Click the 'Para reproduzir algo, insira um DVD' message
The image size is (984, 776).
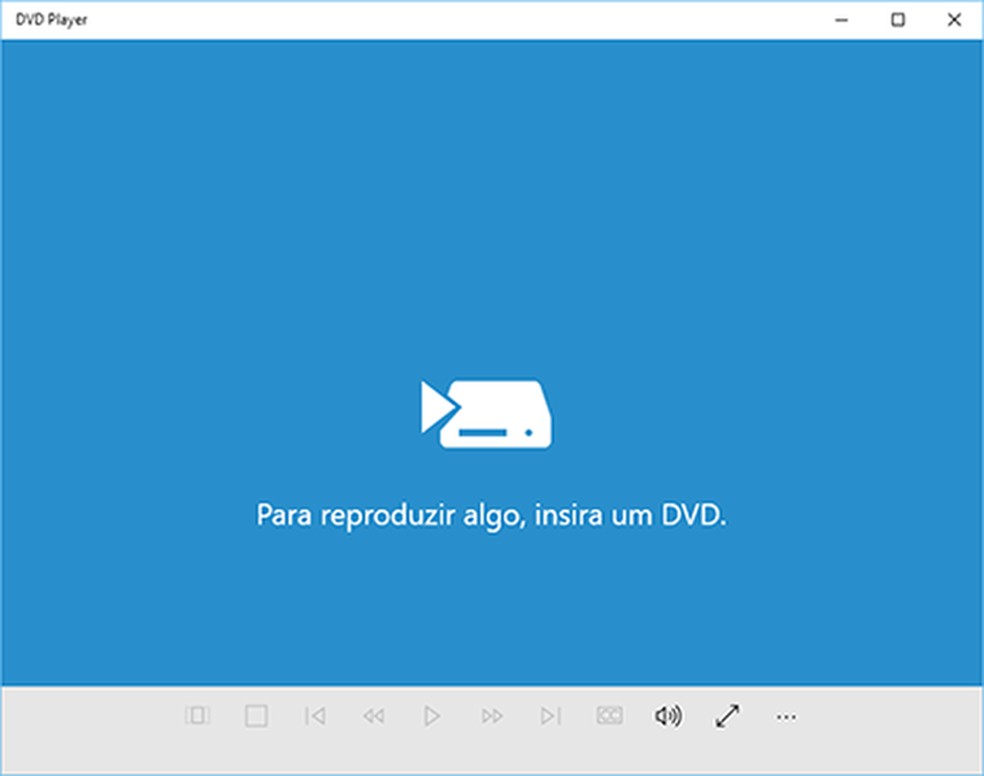click(x=492, y=514)
